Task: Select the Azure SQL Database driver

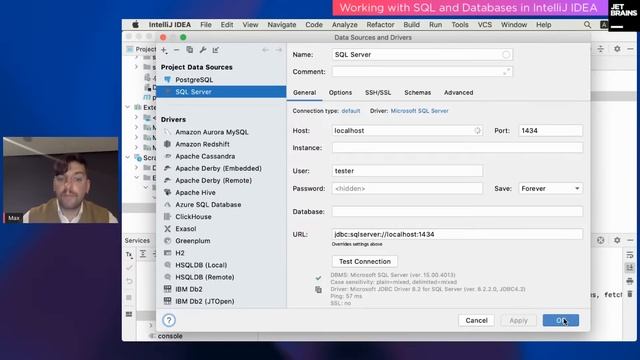Action: tap(208, 204)
